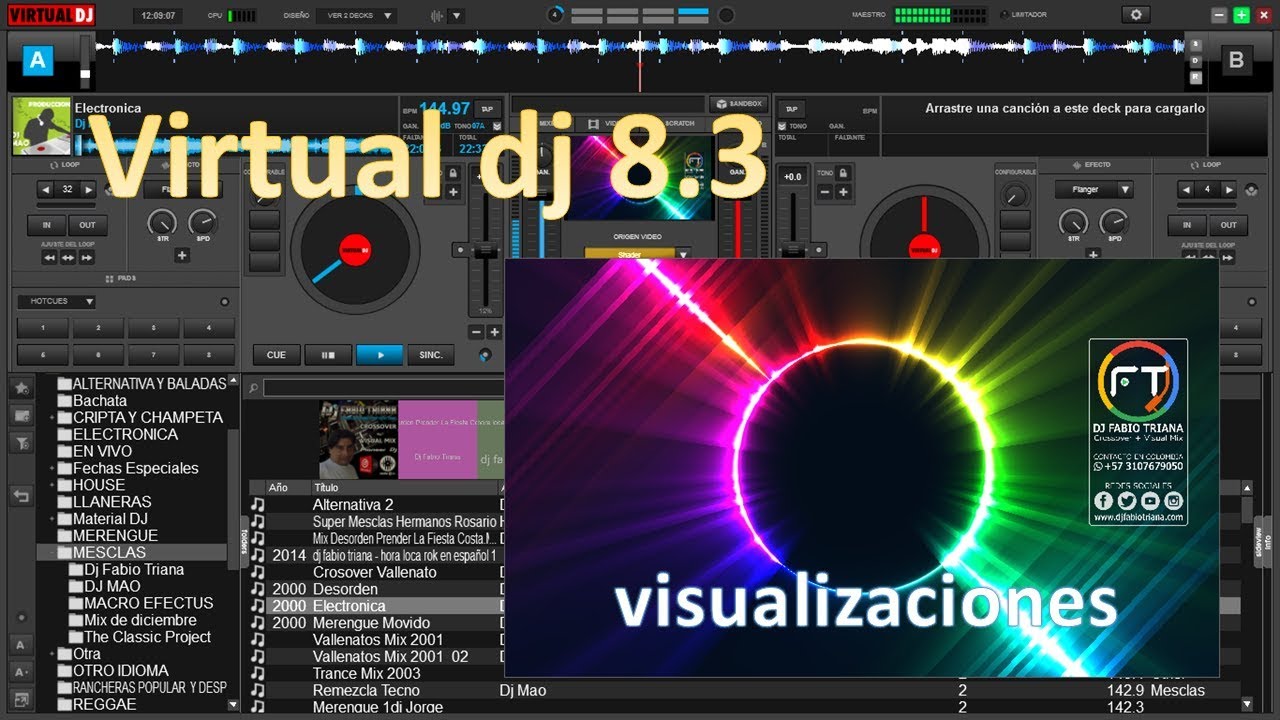Expand the CRIPTA Y CHAMPETA folder
The image size is (1280, 720).
[52, 417]
